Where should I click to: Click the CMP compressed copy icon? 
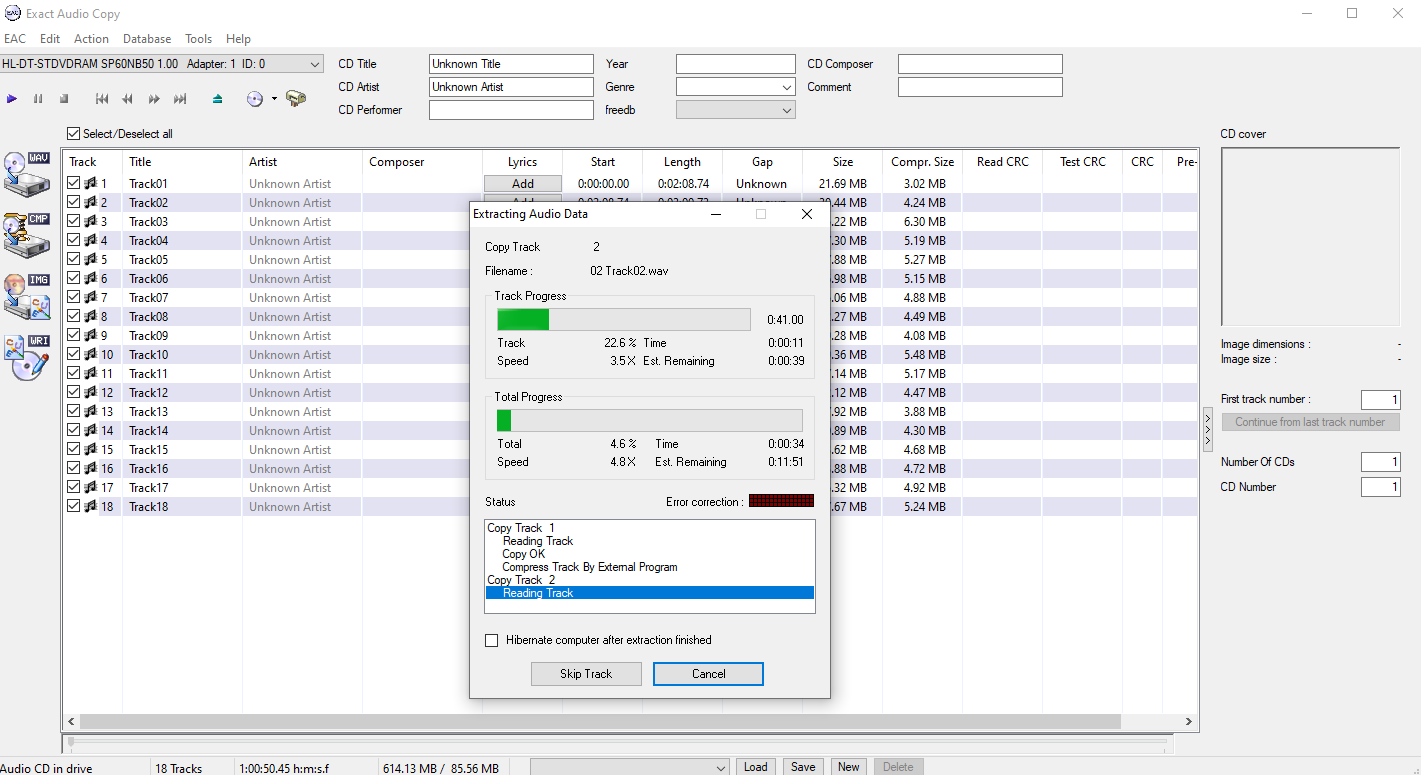point(27,236)
